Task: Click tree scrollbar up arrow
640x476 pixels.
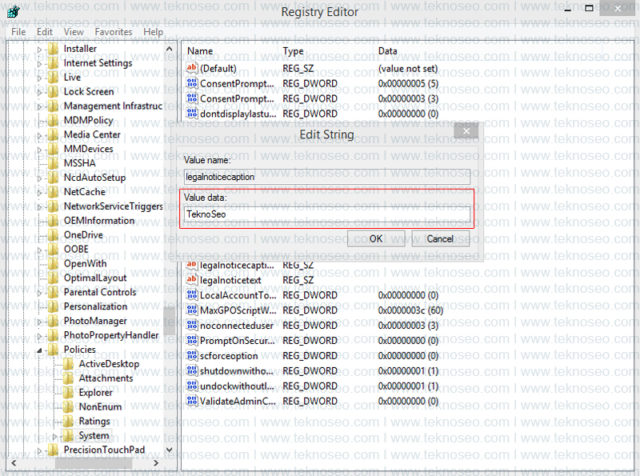Action: pyautogui.click(x=169, y=49)
